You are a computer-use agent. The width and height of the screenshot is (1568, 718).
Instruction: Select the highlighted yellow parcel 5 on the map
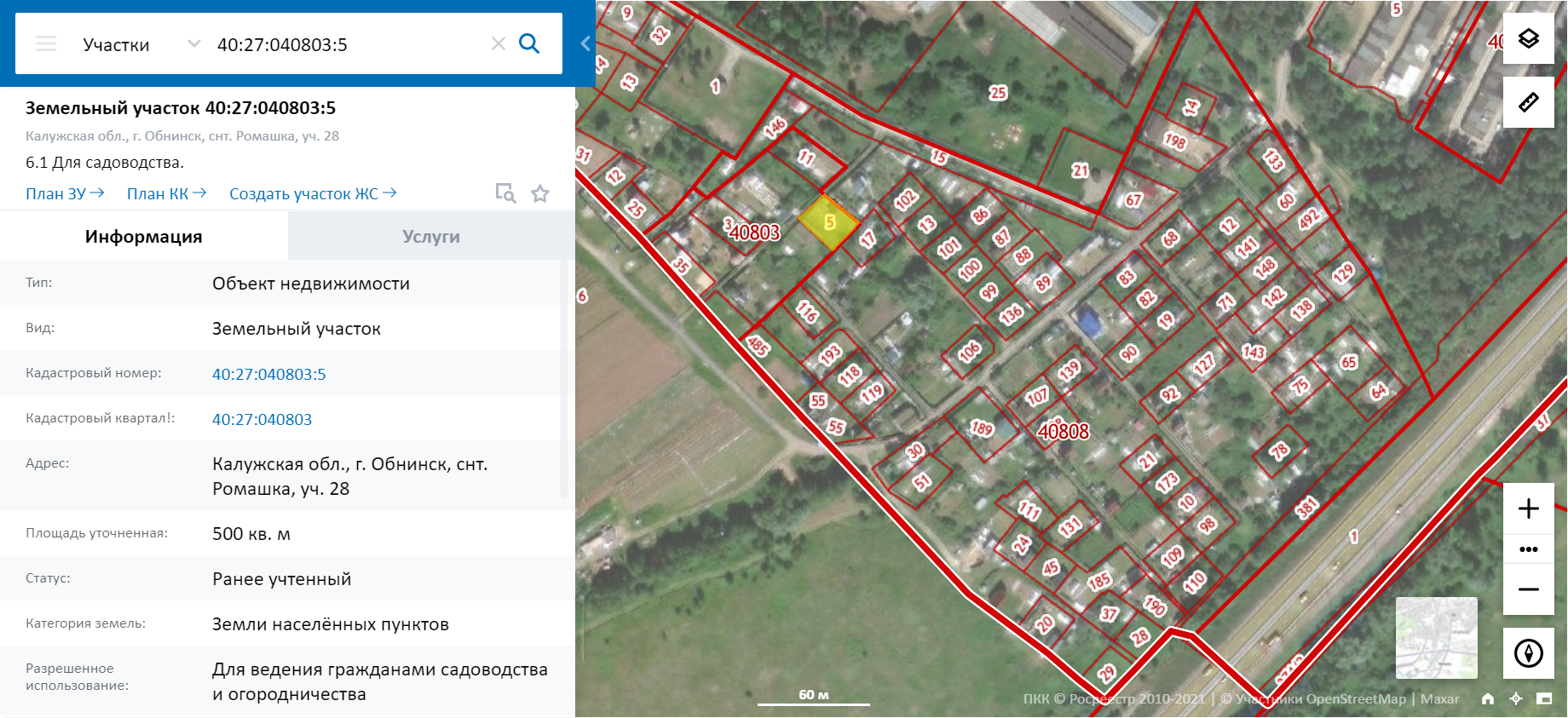tap(829, 222)
